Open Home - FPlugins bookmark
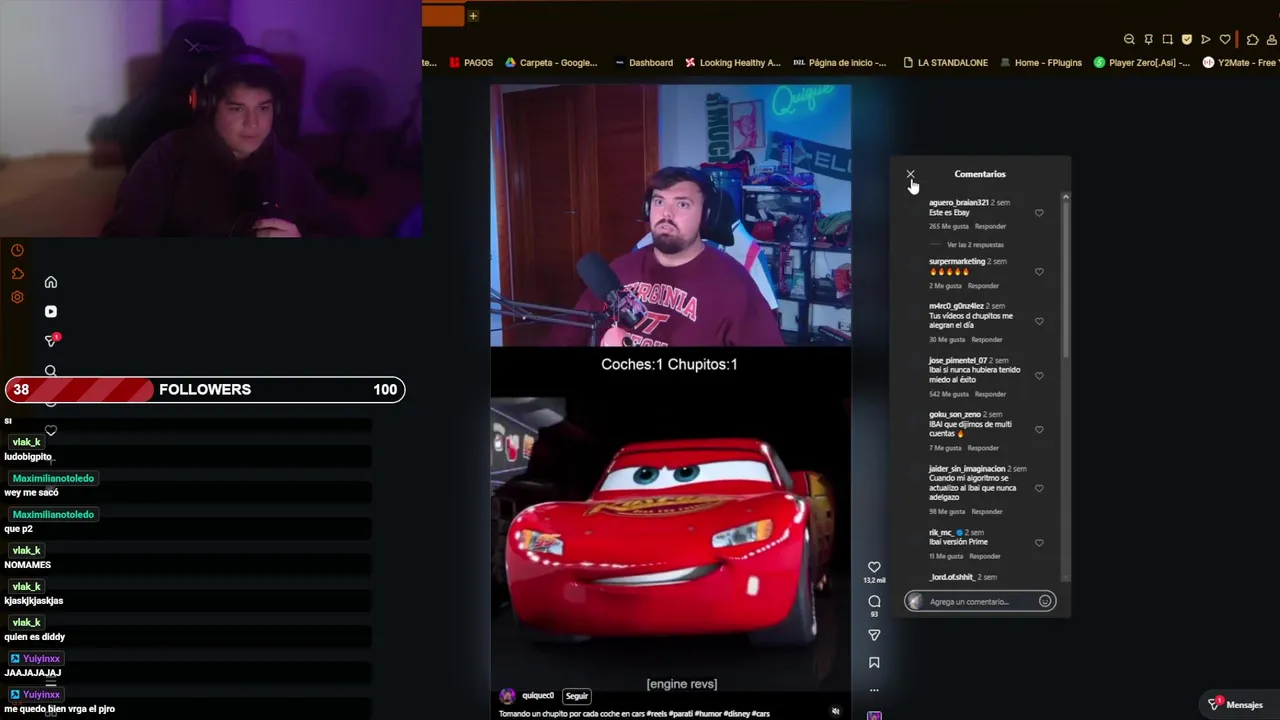 click(x=1041, y=62)
